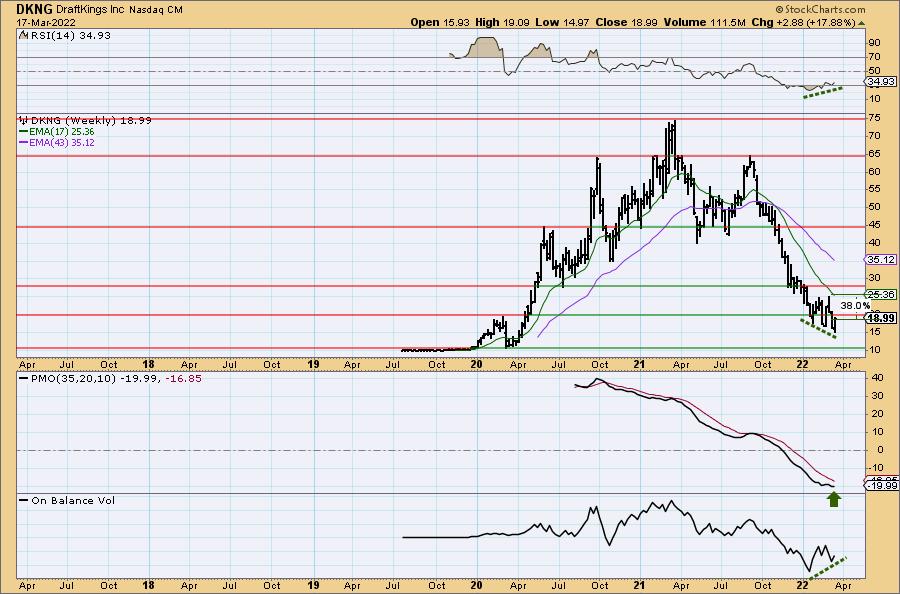The image size is (900, 594).
Task: Click the 75 label on the price axis
Action: click(x=875, y=118)
